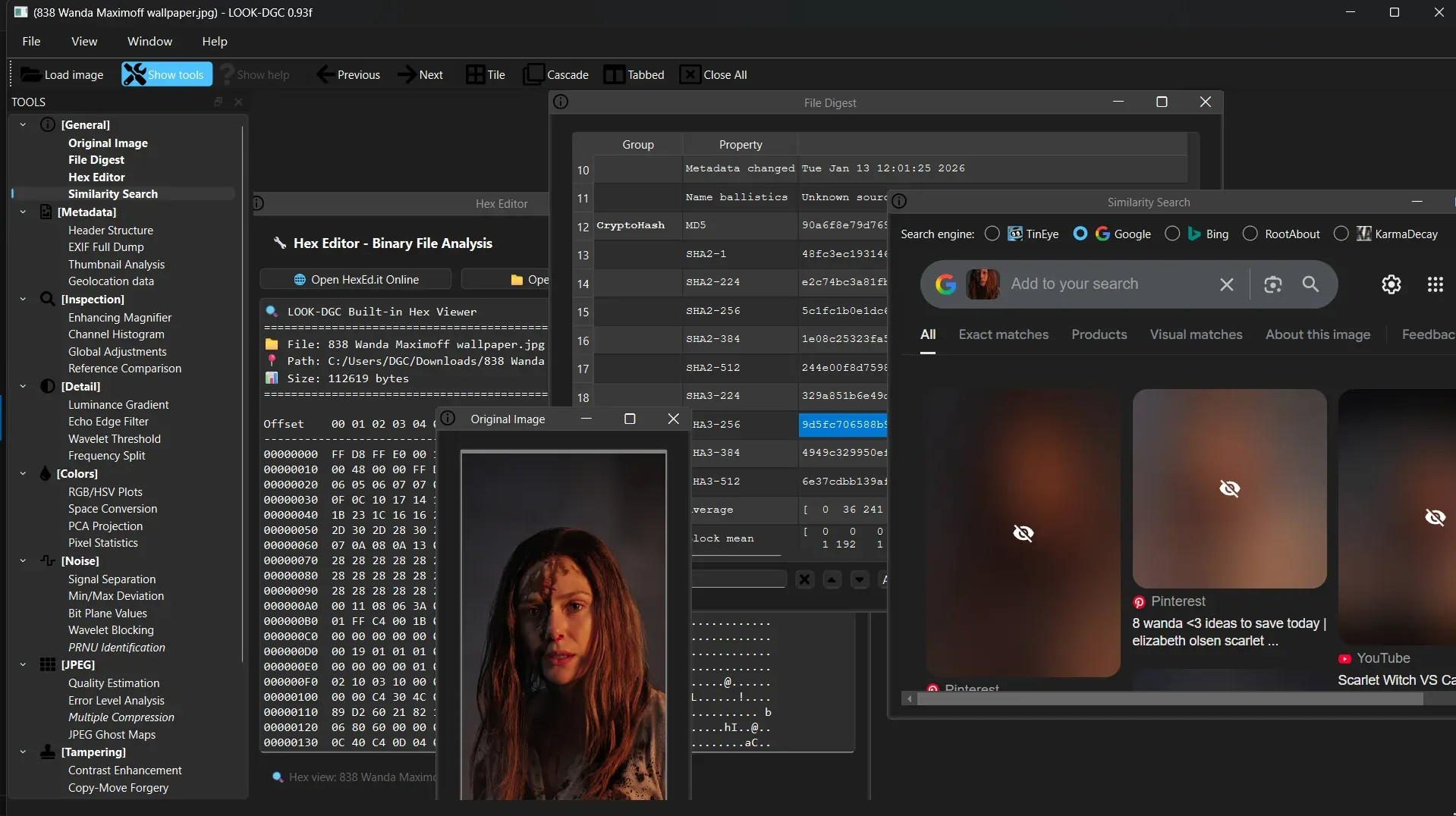Collapse the [Metadata] tools group
Image resolution: width=1456 pixels, height=816 pixels.
(x=23, y=212)
